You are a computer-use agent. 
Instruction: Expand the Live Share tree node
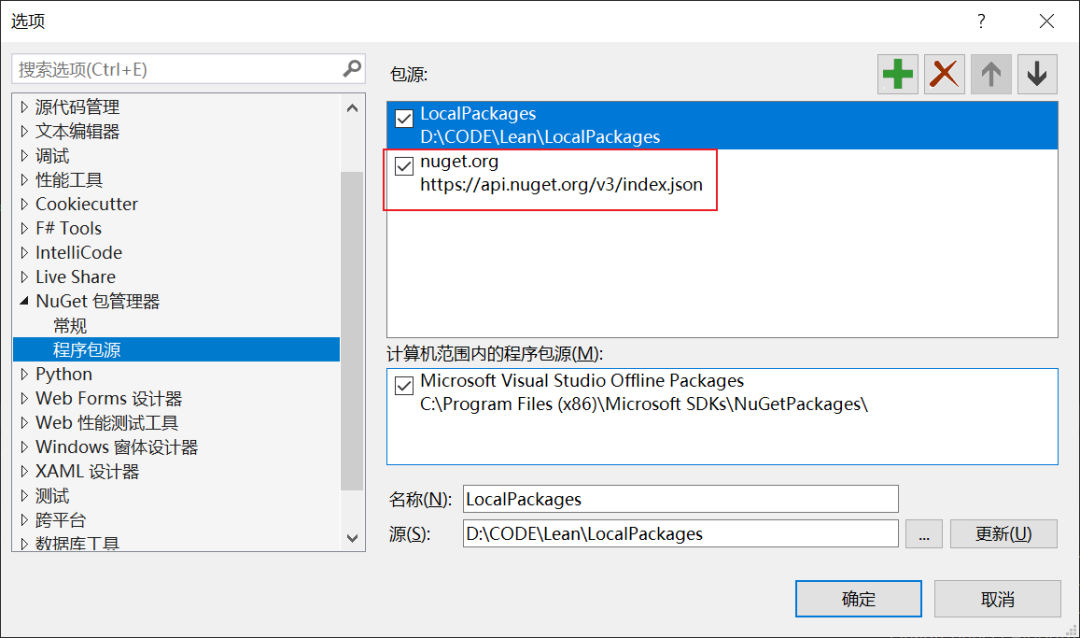coord(24,277)
